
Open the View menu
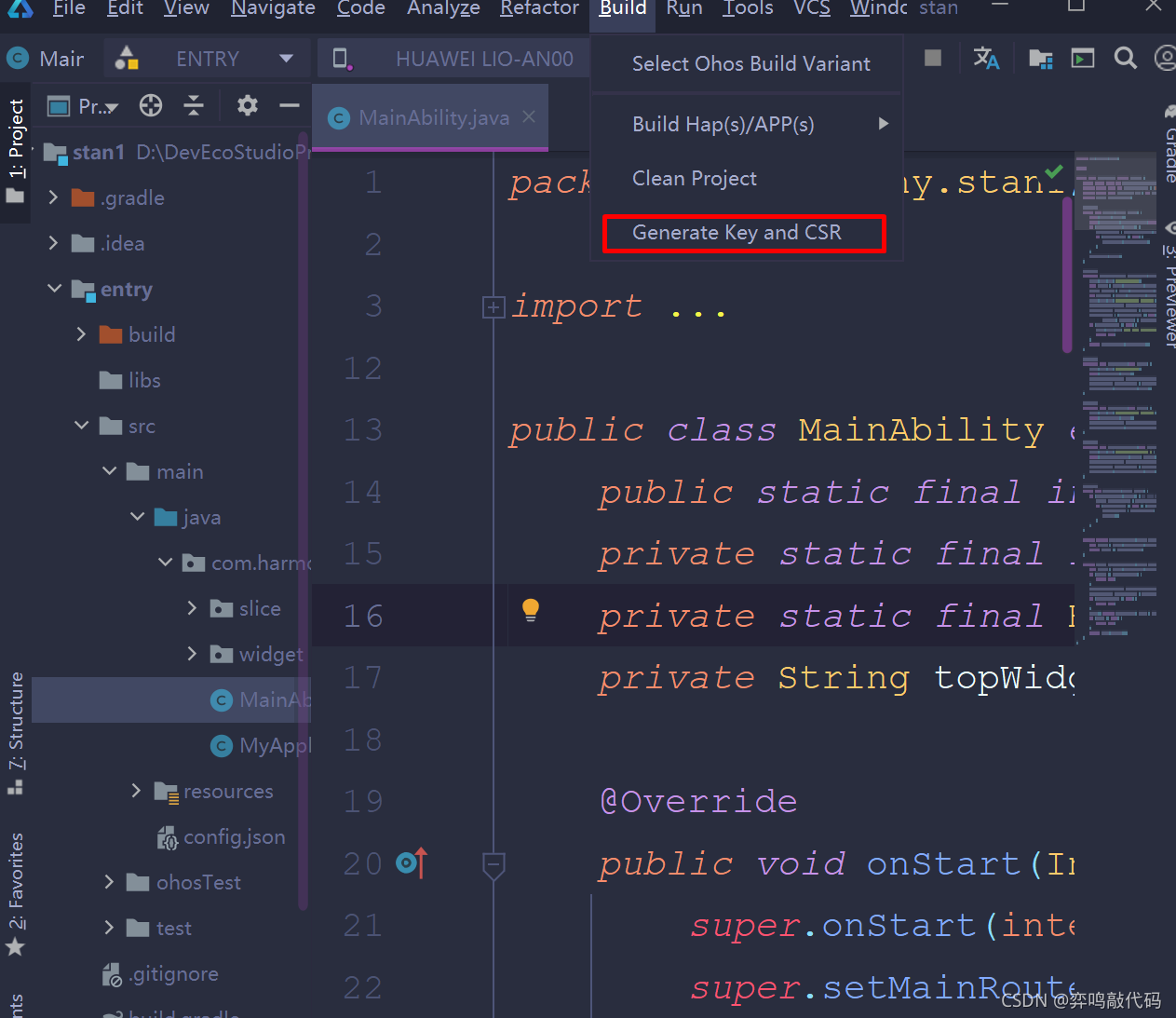click(186, 8)
